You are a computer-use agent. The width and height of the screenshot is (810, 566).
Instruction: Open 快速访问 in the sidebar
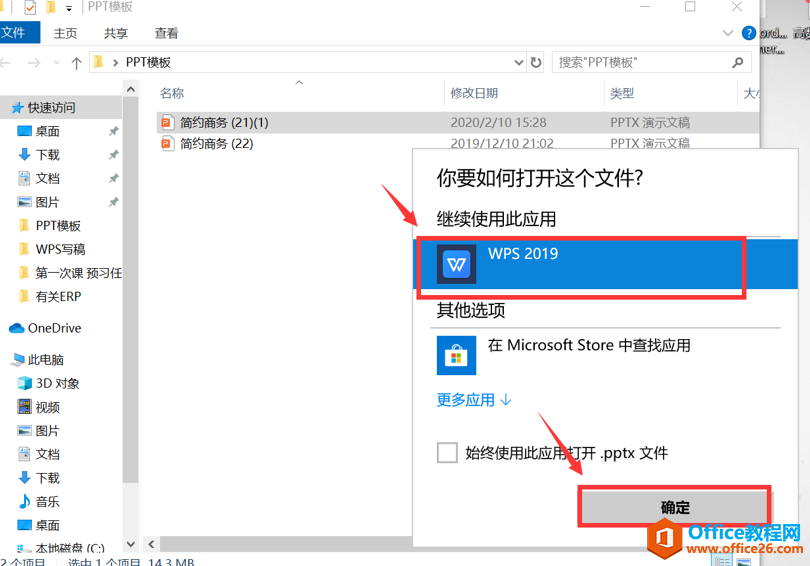(51, 107)
